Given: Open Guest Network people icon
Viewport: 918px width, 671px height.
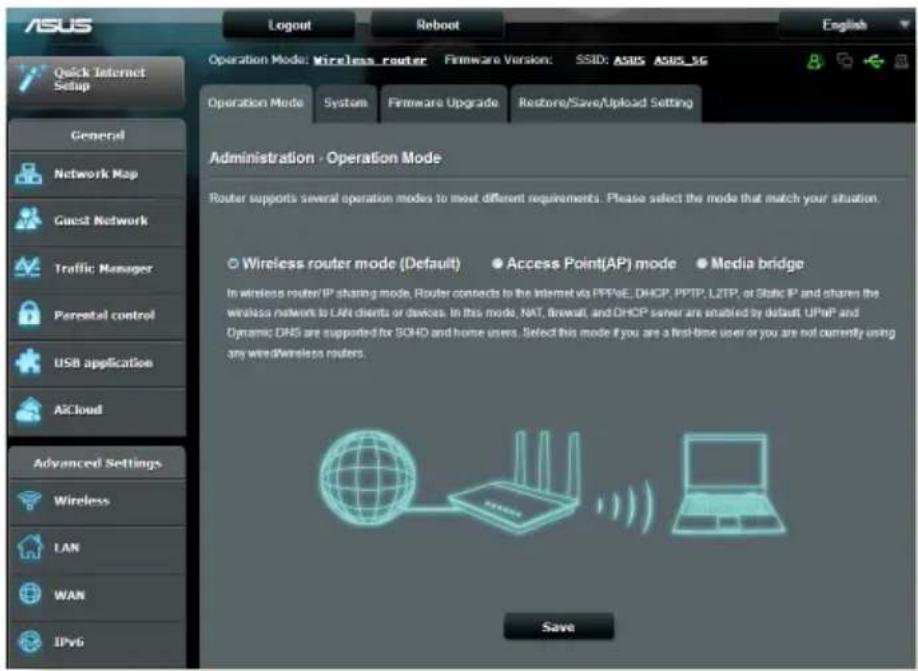Looking at the screenshot, I should tap(28, 220).
